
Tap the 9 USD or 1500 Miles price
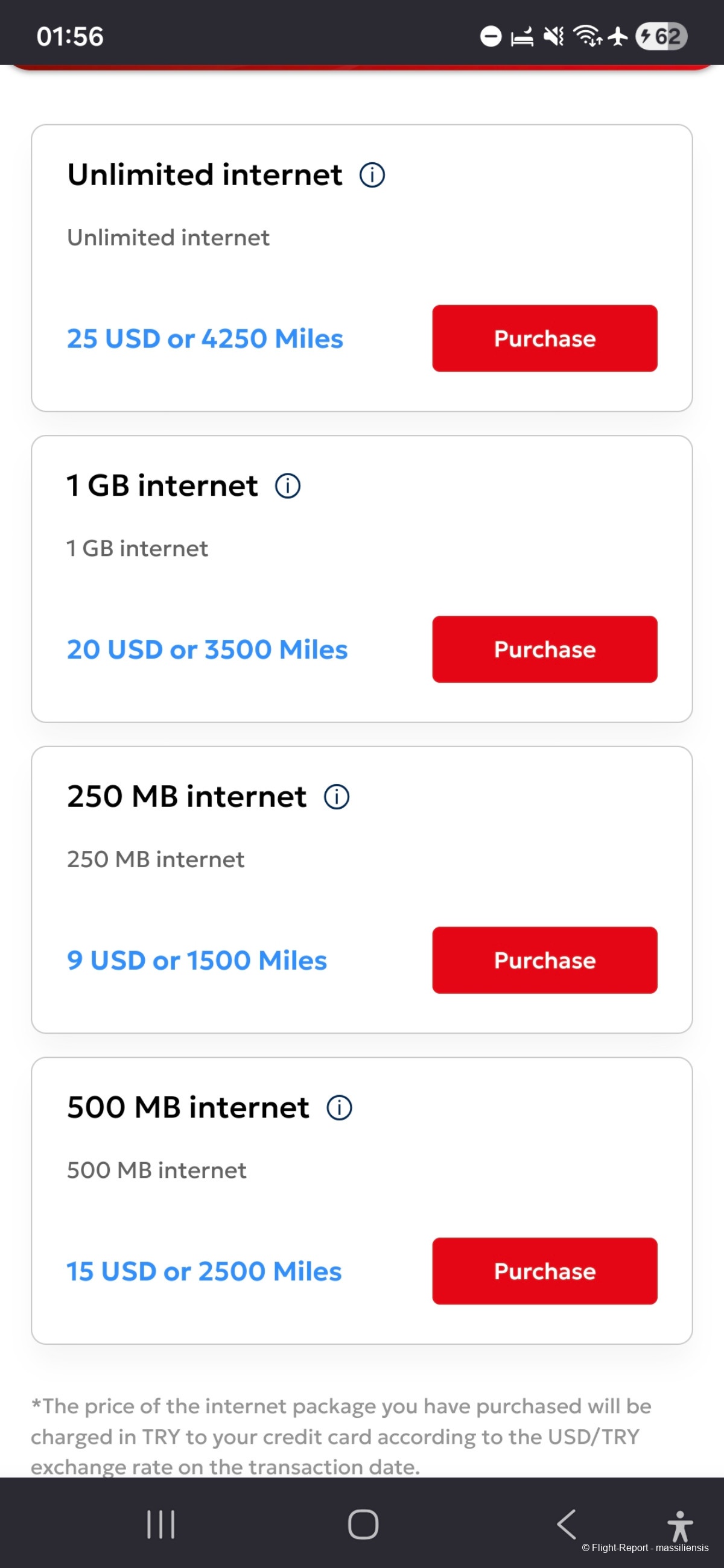[x=197, y=961]
